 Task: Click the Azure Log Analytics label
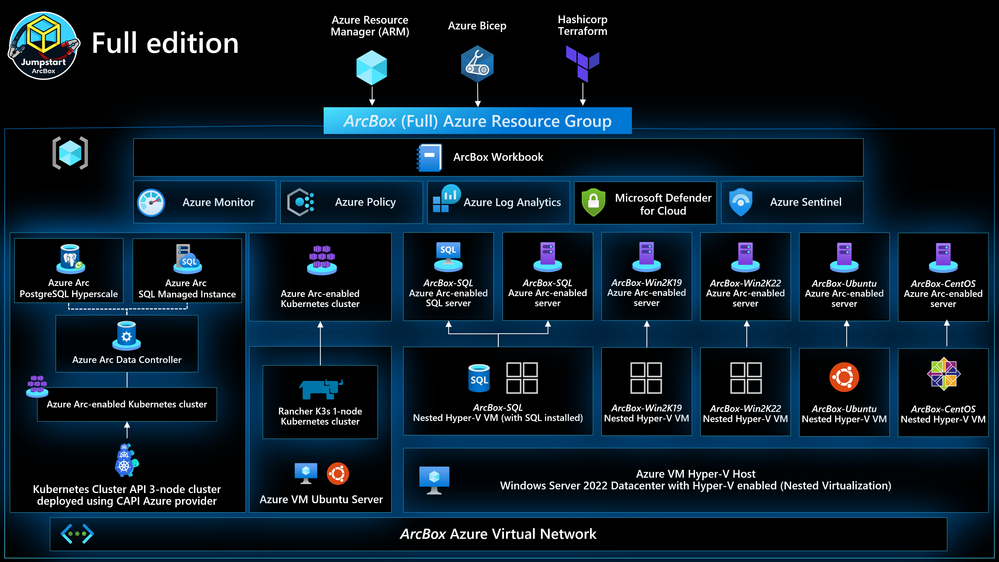[512, 202]
